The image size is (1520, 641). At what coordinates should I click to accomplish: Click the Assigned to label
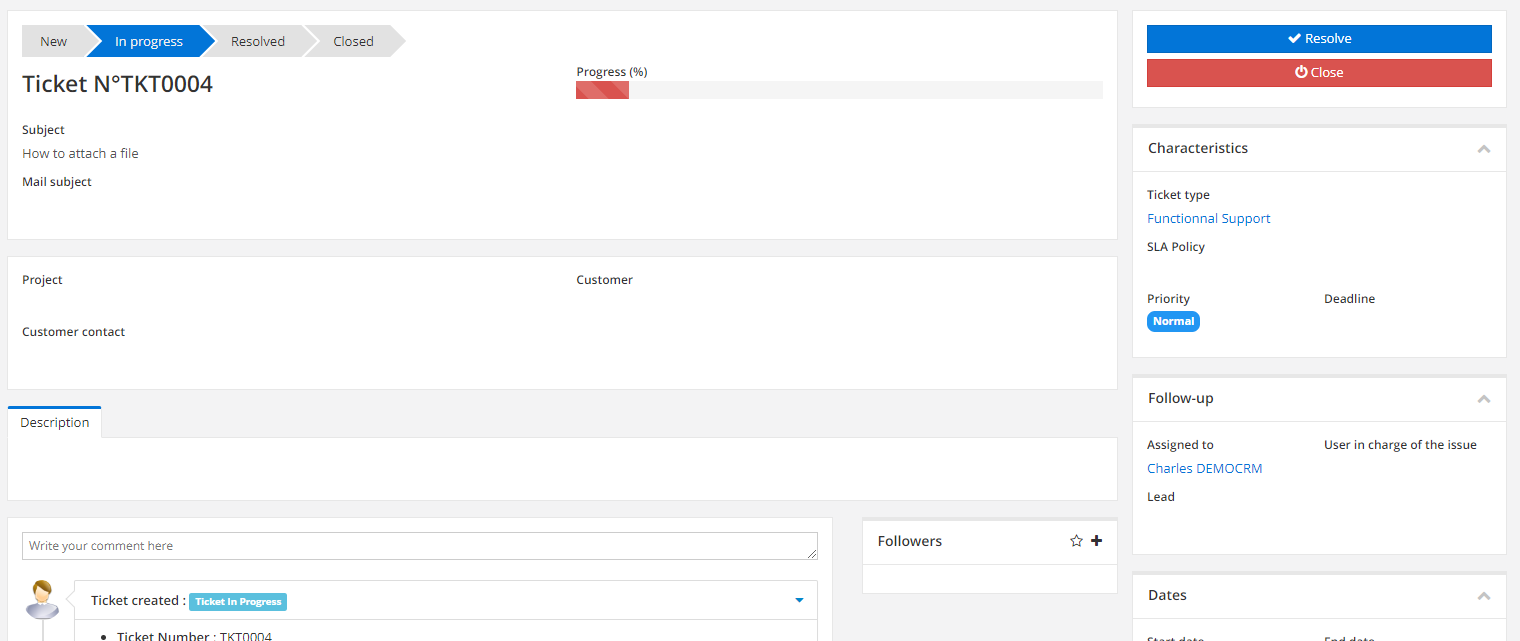(x=1180, y=445)
